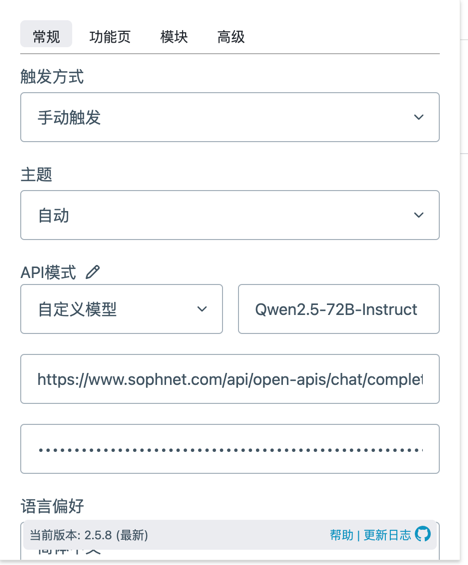This screenshot has height=565, width=468.
Task: Expand the 自动 theme dropdown
Action: pos(230,215)
